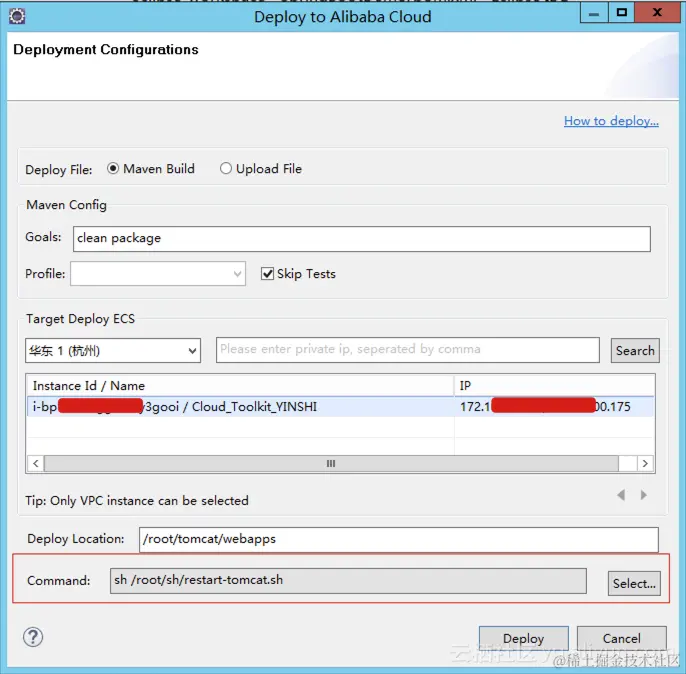
Task: Open the help question mark icon
Action: 33,637
